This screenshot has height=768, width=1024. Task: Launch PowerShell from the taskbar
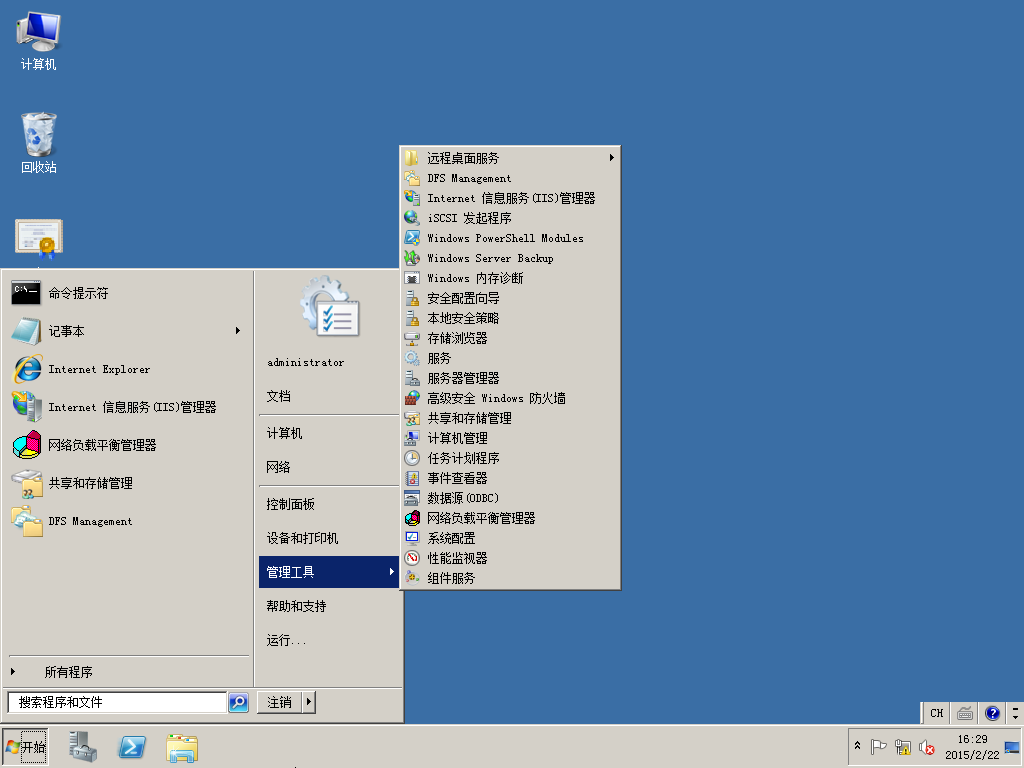click(132, 747)
